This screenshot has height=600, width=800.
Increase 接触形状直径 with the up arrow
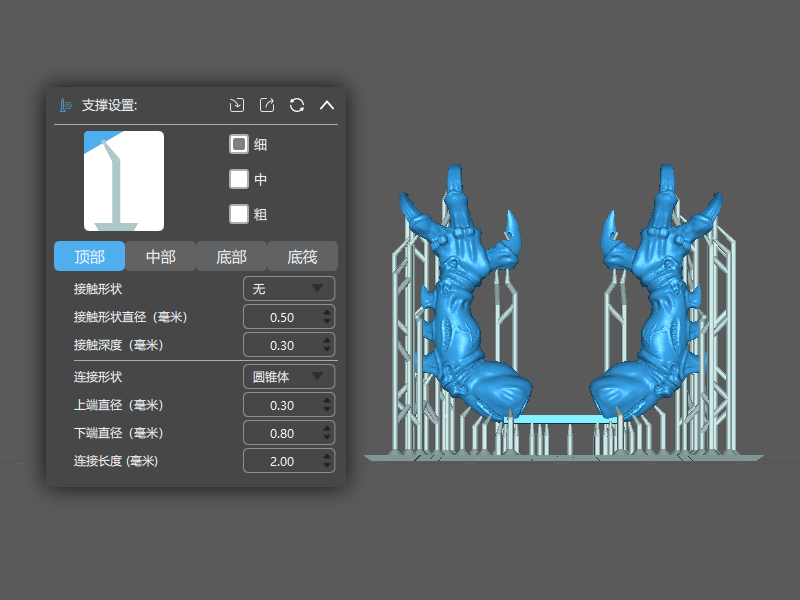(x=328, y=312)
